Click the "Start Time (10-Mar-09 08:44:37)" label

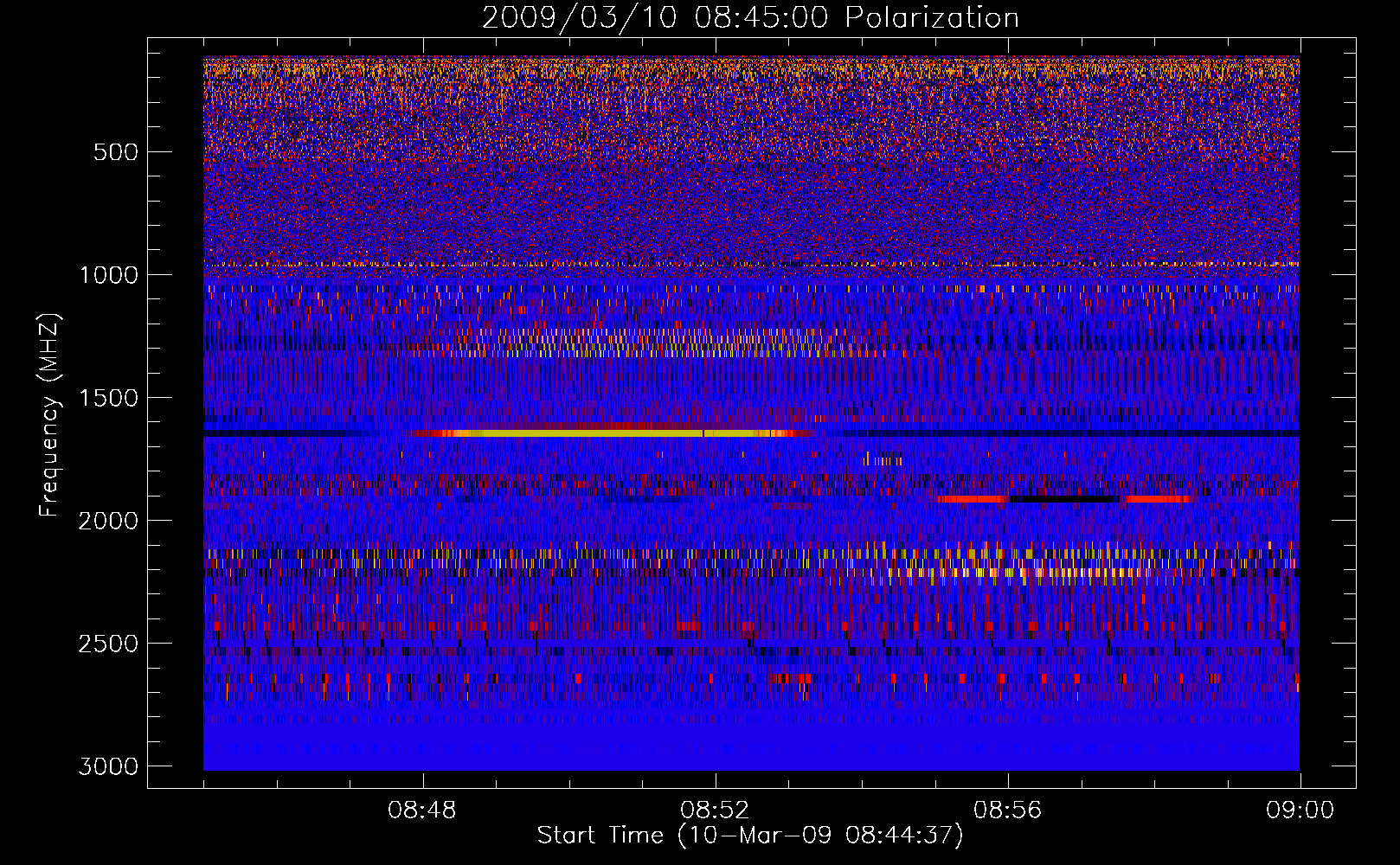pyautogui.click(x=750, y=836)
